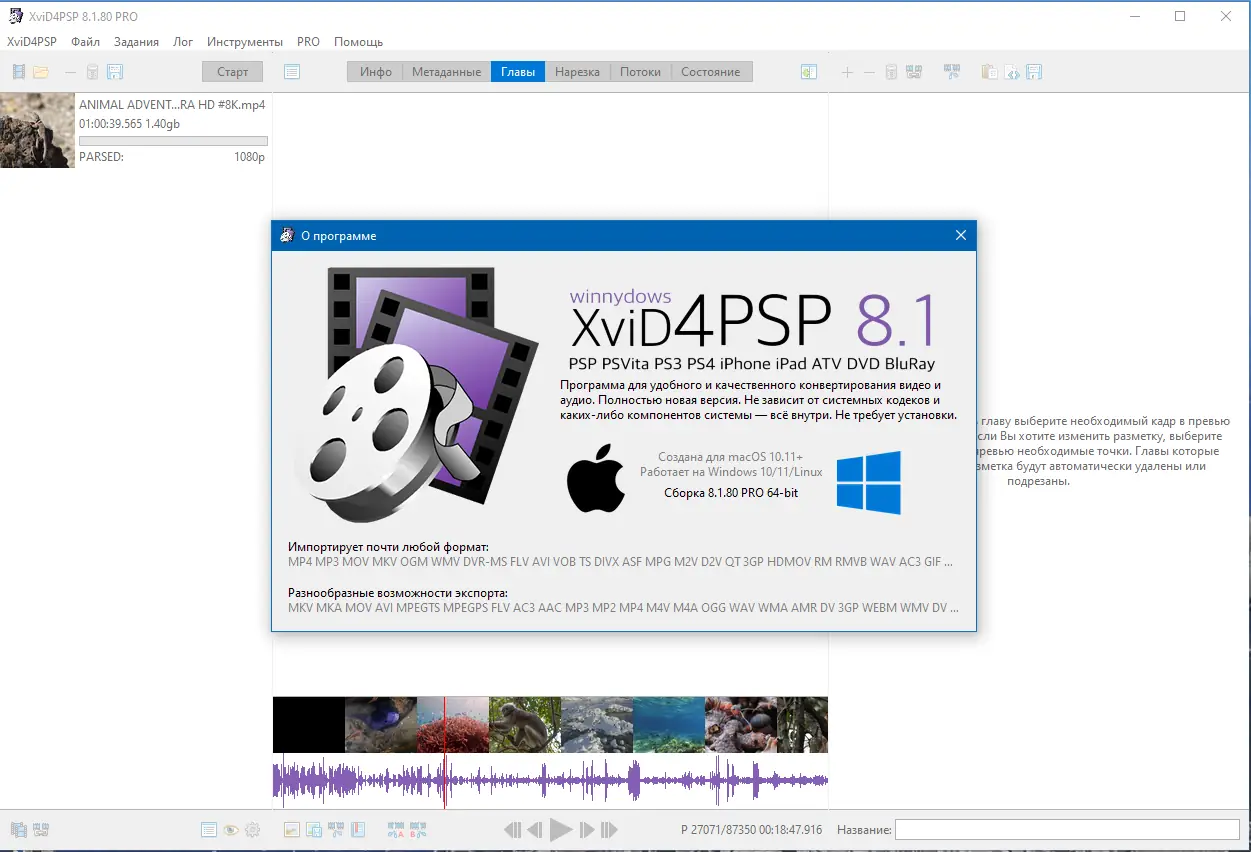
Task: Click the filmstrip cut scissors icon, right toolbar
Action: pyautogui.click(x=952, y=72)
